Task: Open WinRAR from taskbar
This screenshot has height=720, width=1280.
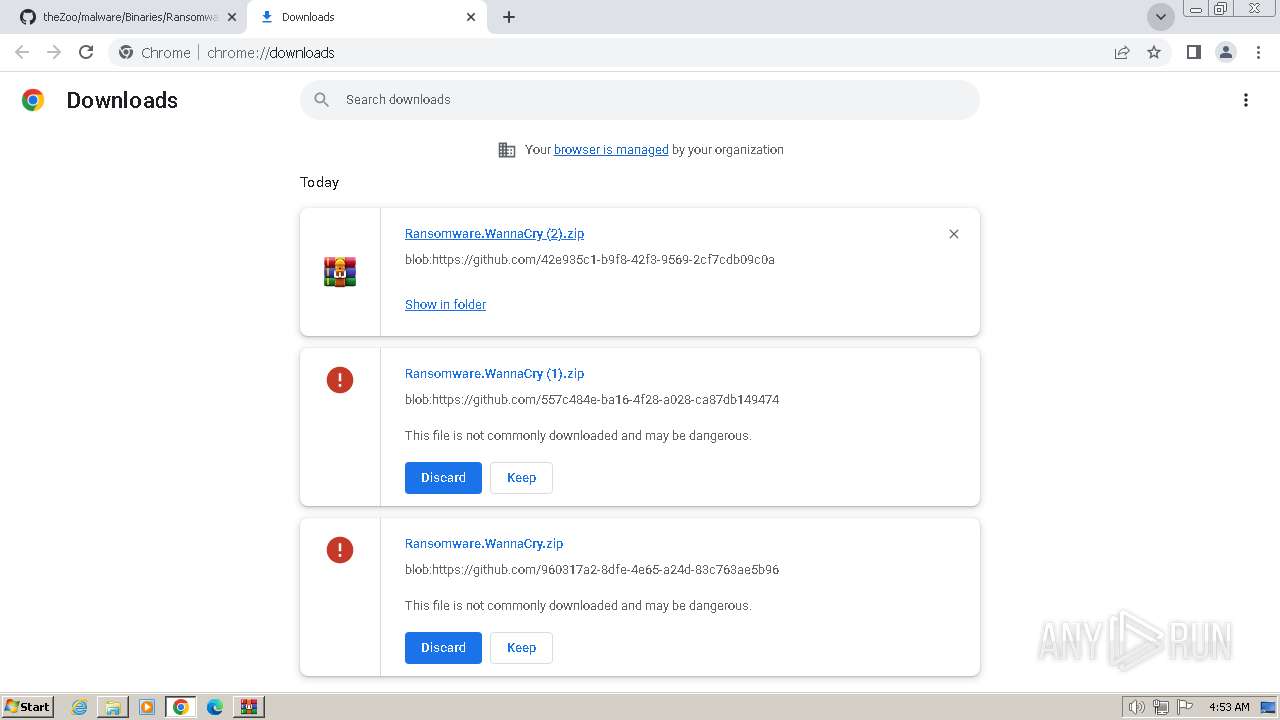Action: coord(249,707)
